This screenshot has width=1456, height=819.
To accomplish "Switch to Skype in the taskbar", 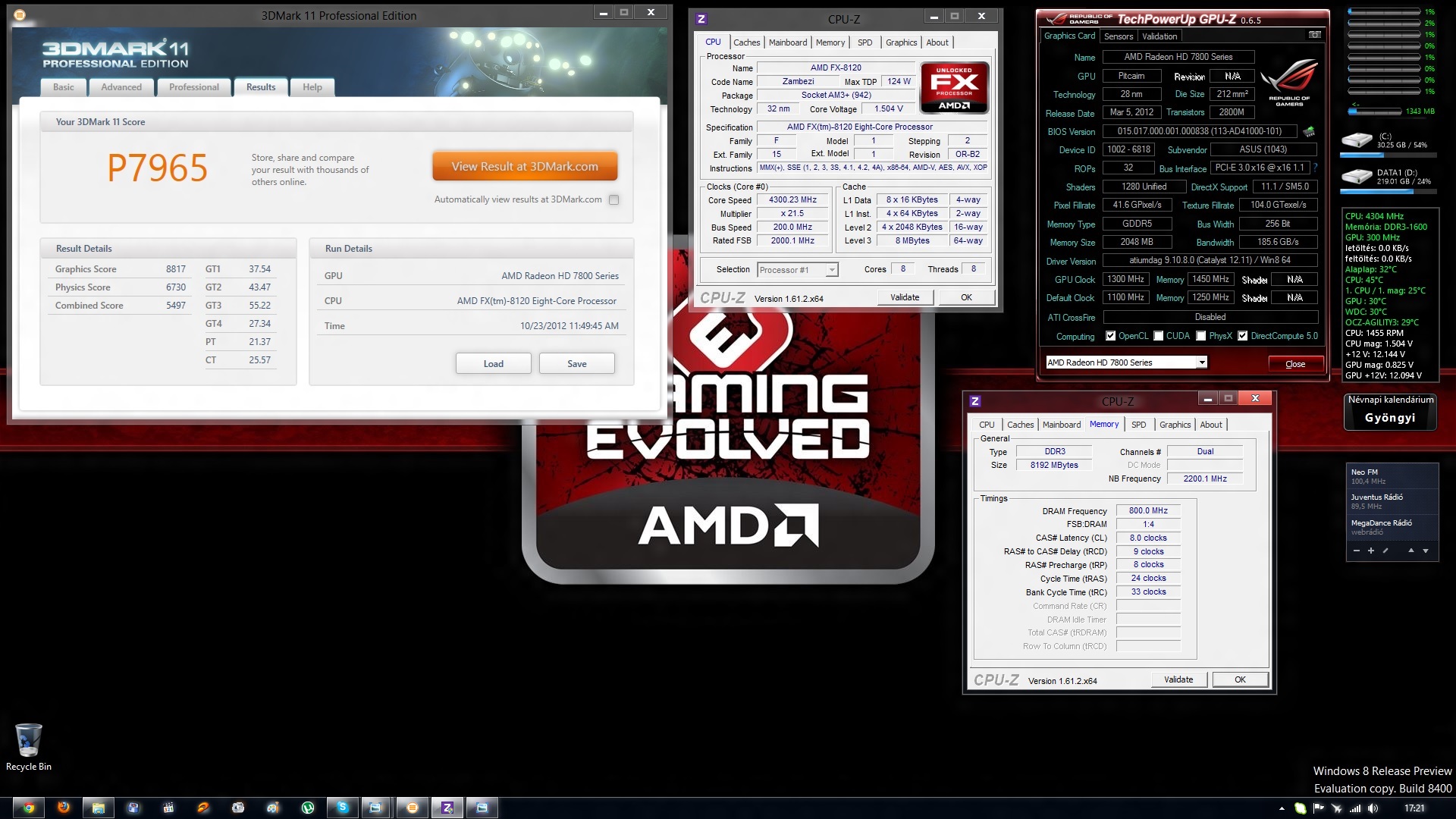I will [x=343, y=808].
